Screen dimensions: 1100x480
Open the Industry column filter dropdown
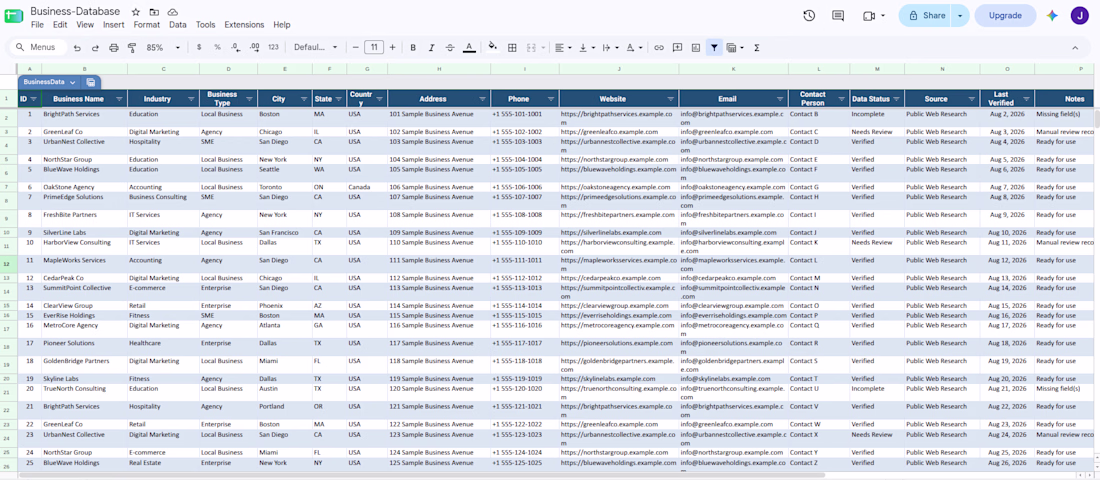point(192,99)
